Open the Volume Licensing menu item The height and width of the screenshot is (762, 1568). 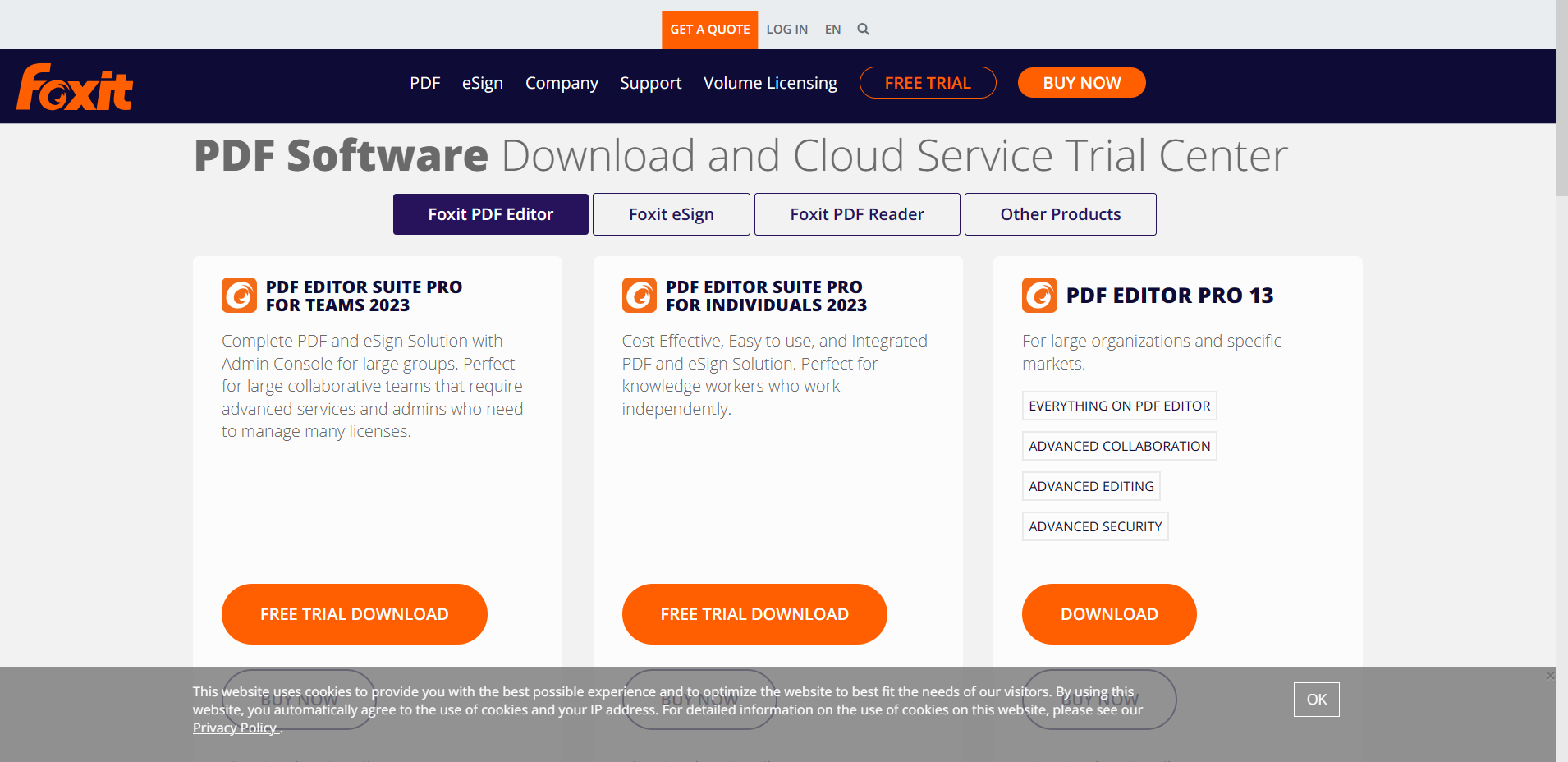(770, 83)
